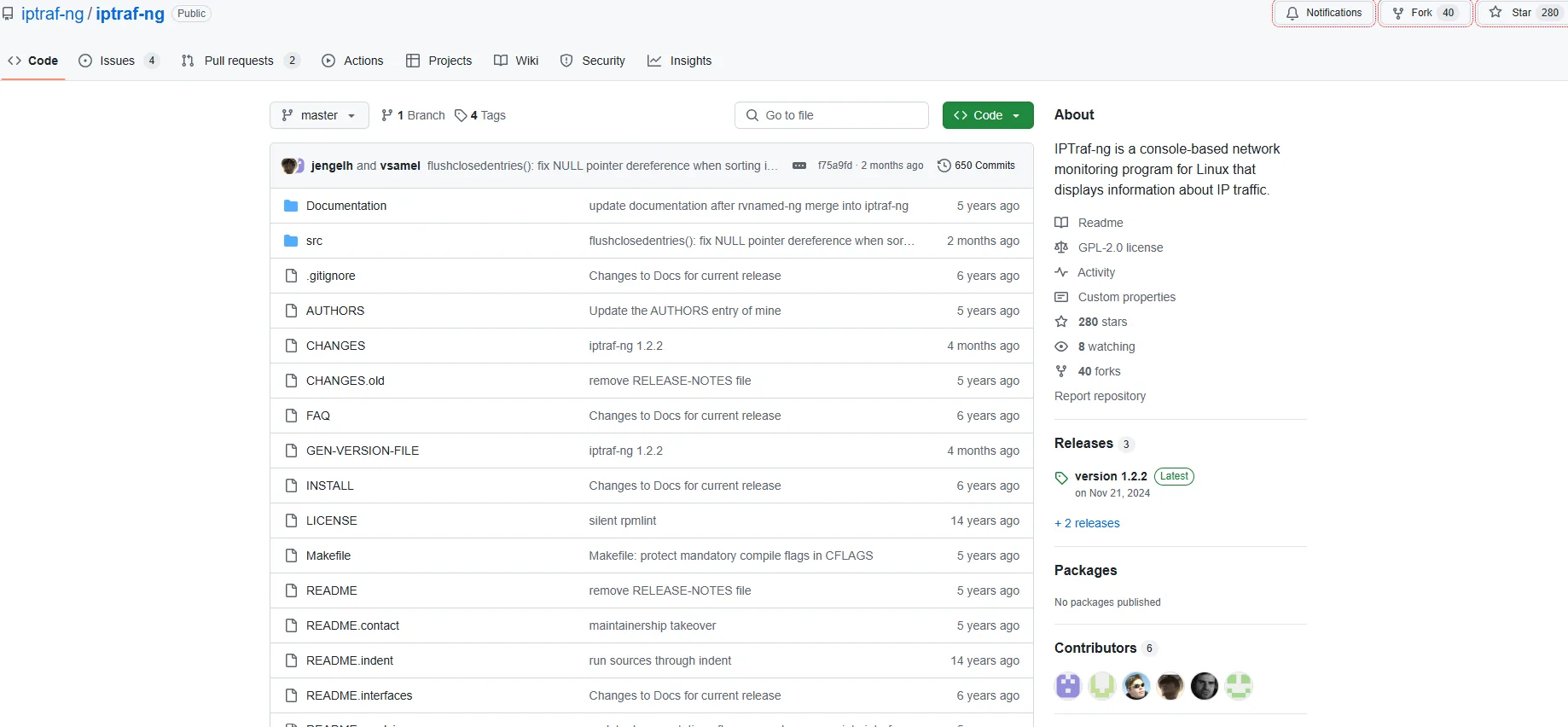Screen dimensions: 1568x727
Task: Click Report repository
Action: pos(1101,396)
